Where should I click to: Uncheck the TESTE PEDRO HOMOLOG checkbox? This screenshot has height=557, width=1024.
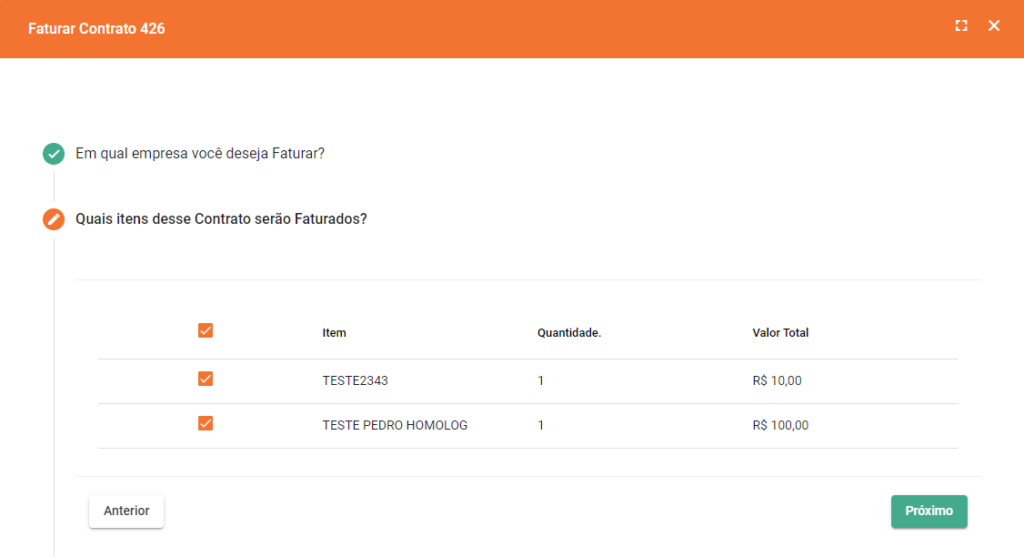206,423
